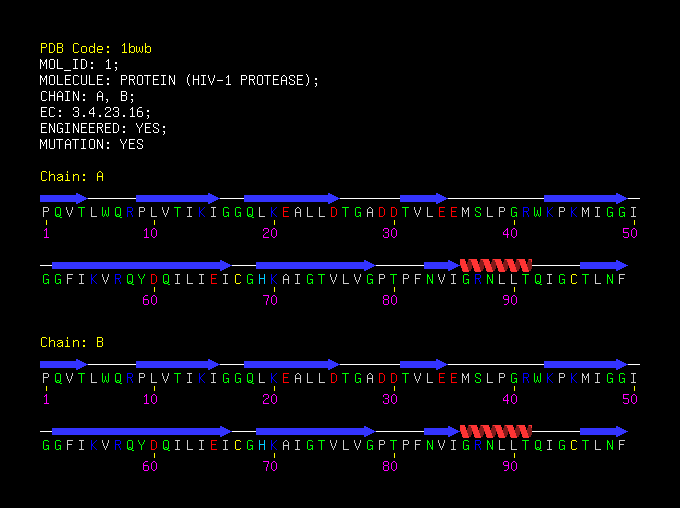Image resolution: width=680 pixels, height=508 pixels.
Task: Click the first strand arrow above PQVT, Chain B
Action: [x=64, y=364]
